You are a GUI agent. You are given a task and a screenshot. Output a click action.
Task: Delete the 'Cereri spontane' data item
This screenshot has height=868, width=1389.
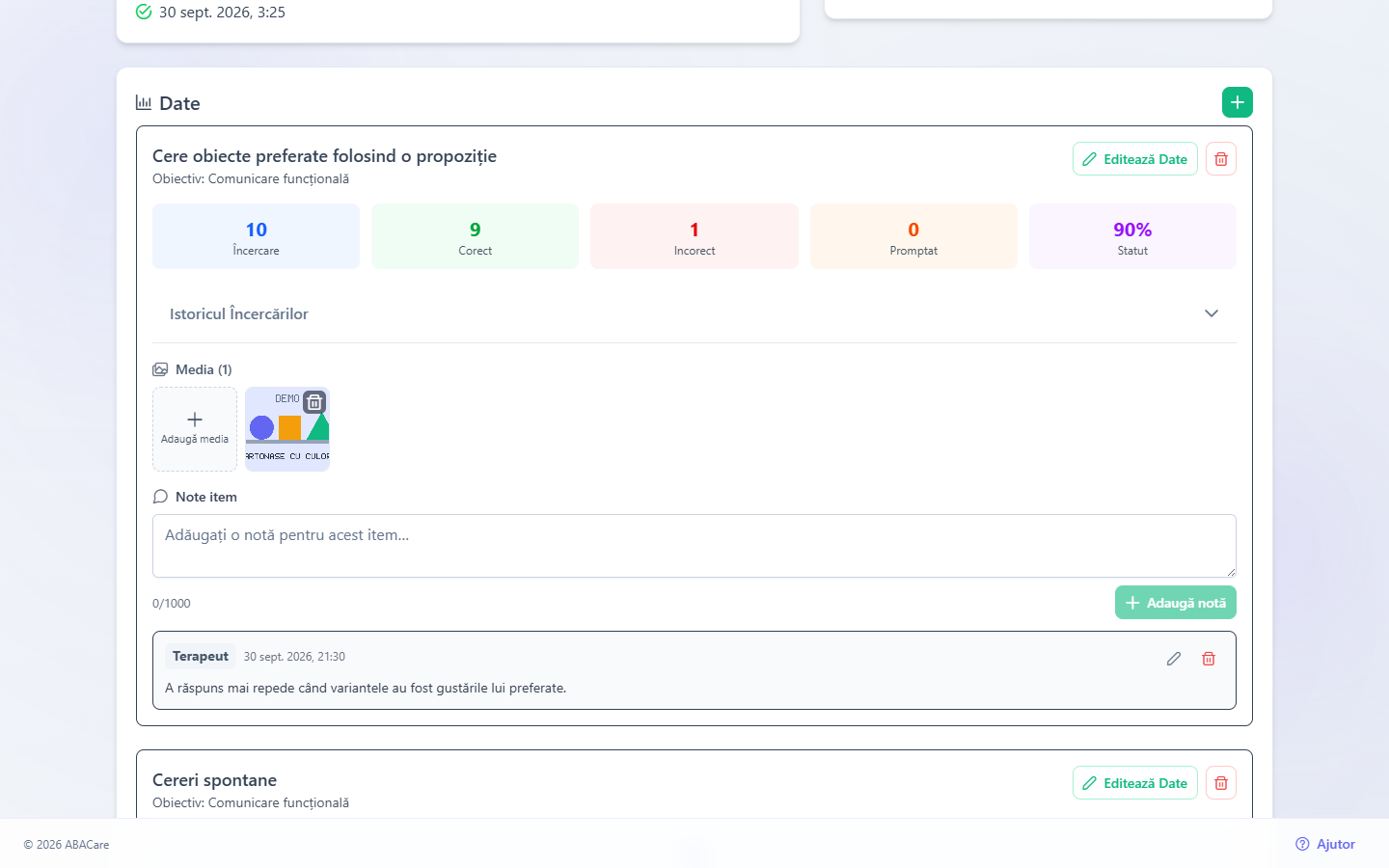point(1221,783)
